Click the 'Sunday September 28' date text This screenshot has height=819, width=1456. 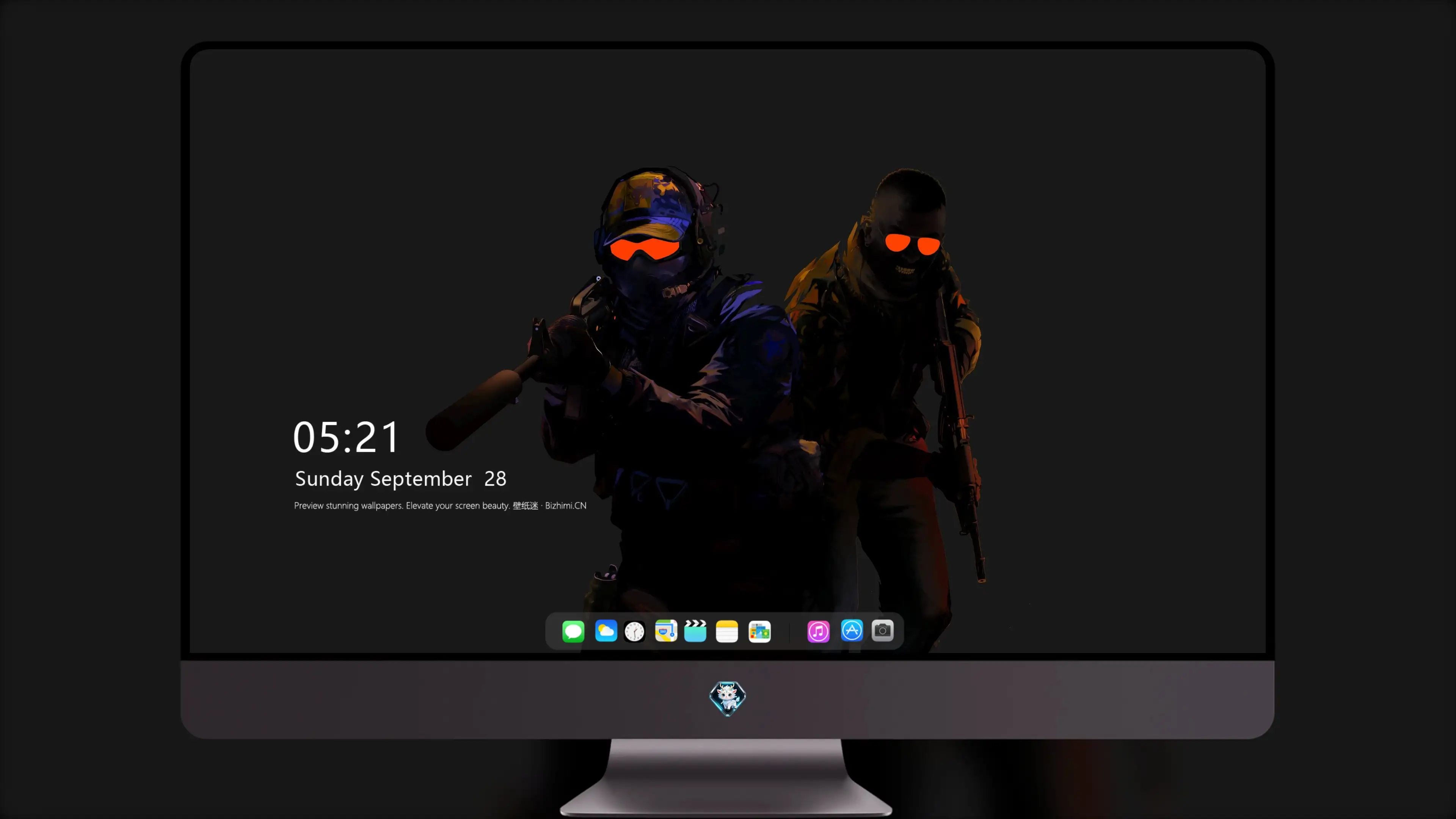click(x=401, y=479)
